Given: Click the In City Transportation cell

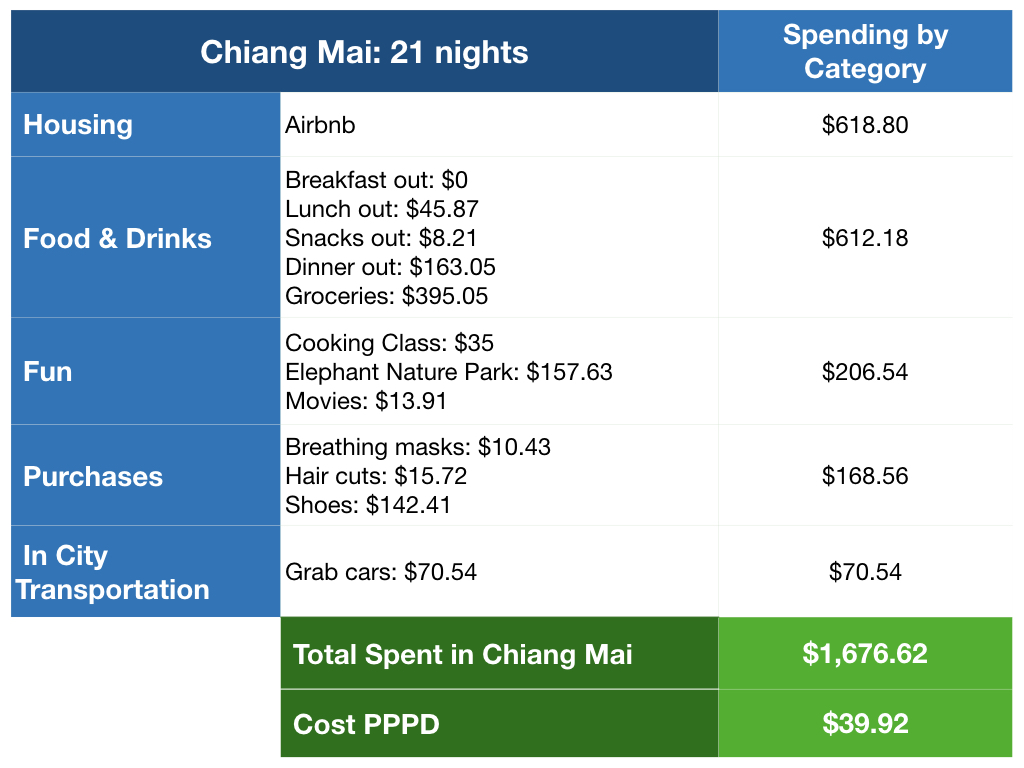Looking at the screenshot, I should (x=145, y=572).
